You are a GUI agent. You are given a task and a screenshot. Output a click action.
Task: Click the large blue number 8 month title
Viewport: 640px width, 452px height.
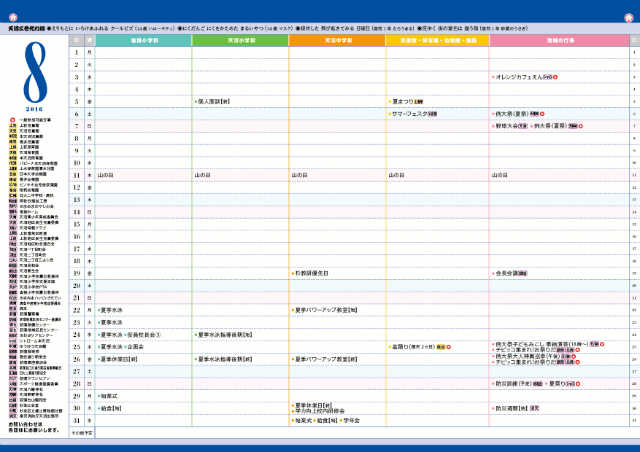35,72
